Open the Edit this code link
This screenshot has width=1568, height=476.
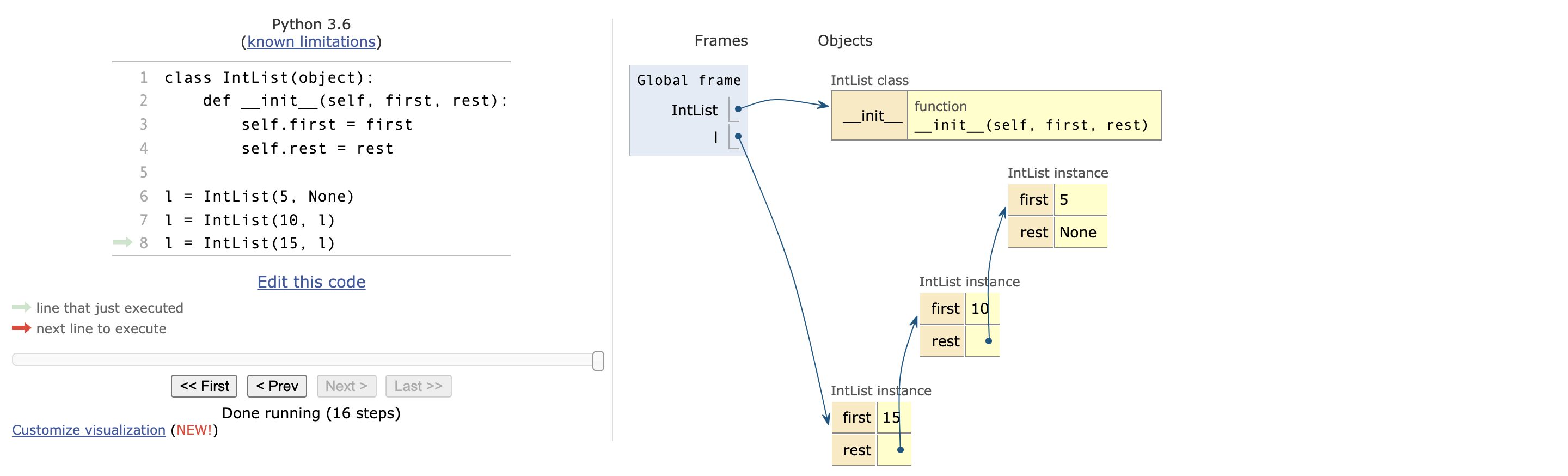(x=311, y=282)
